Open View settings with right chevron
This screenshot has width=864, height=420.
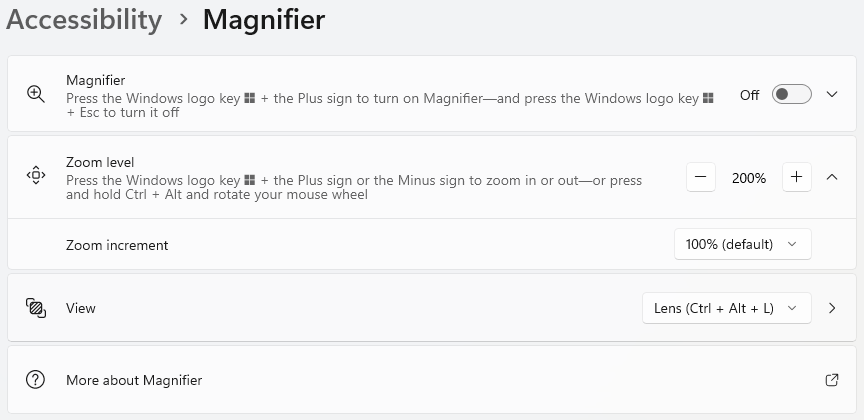pos(832,308)
